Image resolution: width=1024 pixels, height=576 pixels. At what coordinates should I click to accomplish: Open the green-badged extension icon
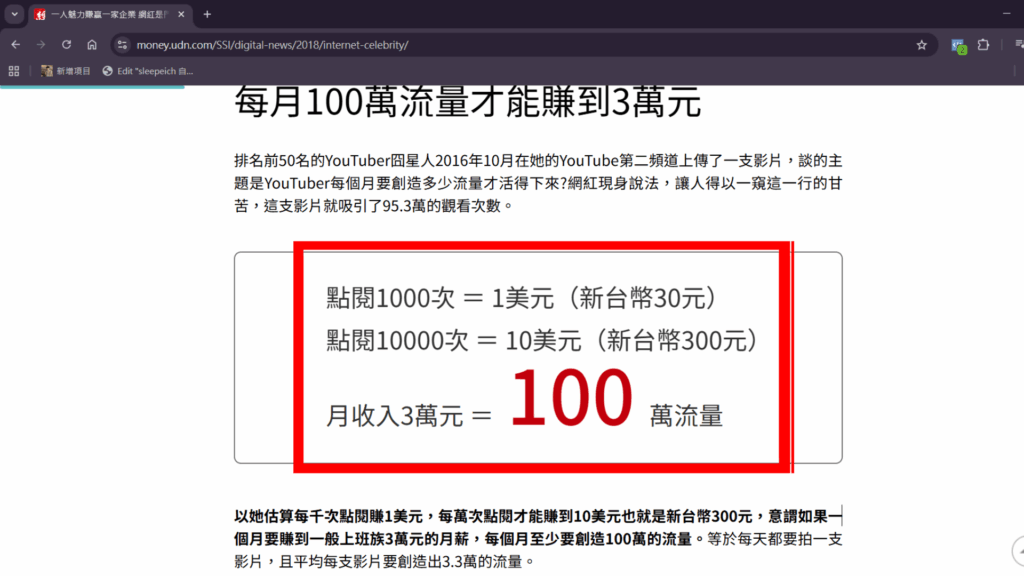click(958, 45)
